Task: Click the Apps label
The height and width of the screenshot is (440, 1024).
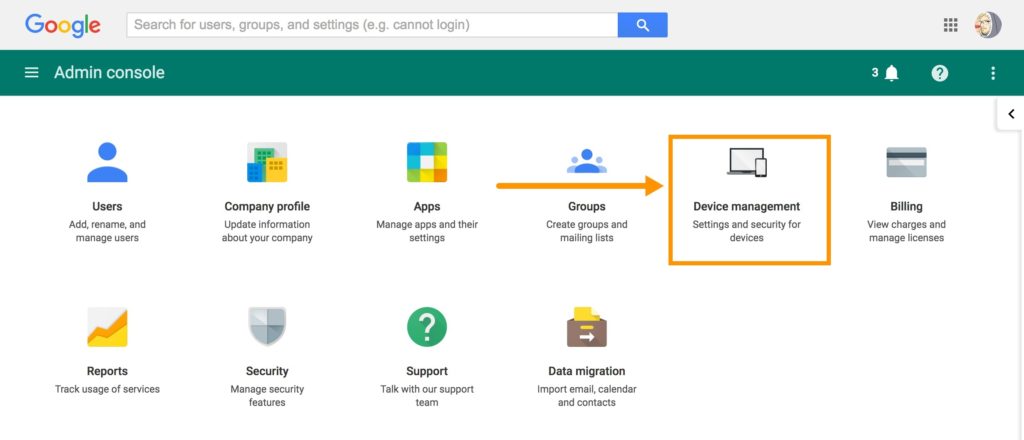Action: point(427,206)
